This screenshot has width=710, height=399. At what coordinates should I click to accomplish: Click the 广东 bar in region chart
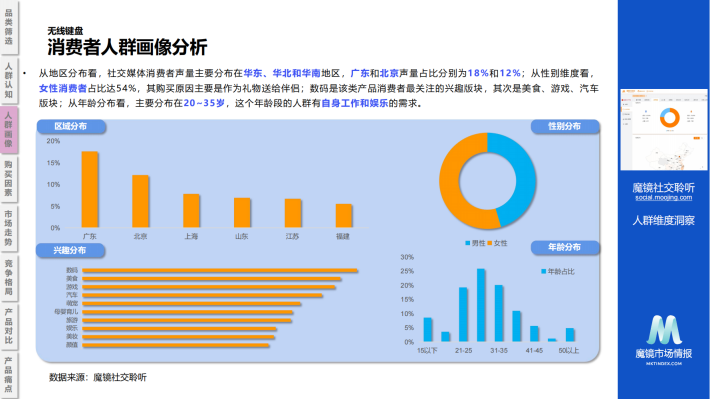point(90,189)
